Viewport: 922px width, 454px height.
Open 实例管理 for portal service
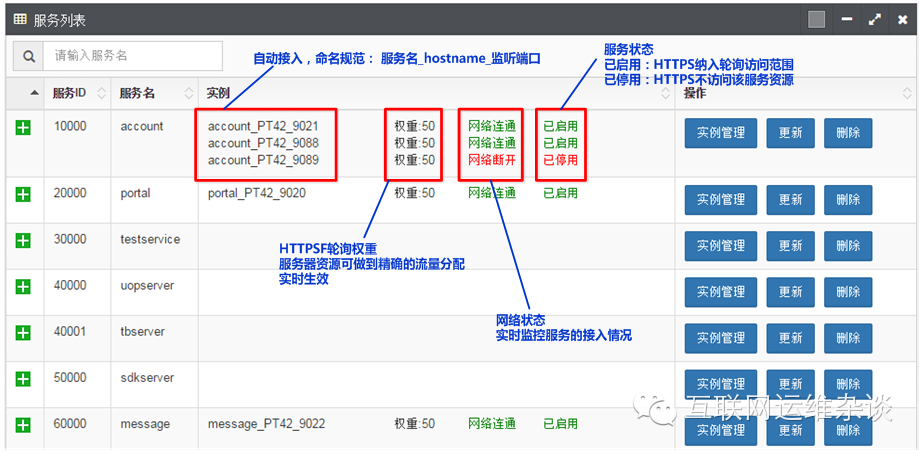pos(721,200)
